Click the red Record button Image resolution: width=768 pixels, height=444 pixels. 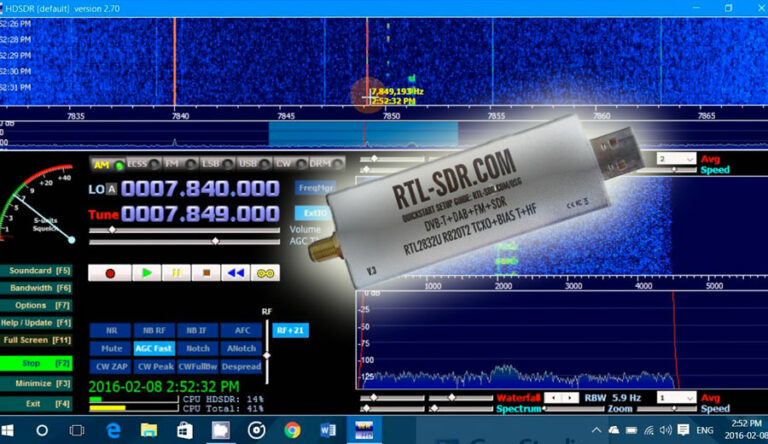110,273
